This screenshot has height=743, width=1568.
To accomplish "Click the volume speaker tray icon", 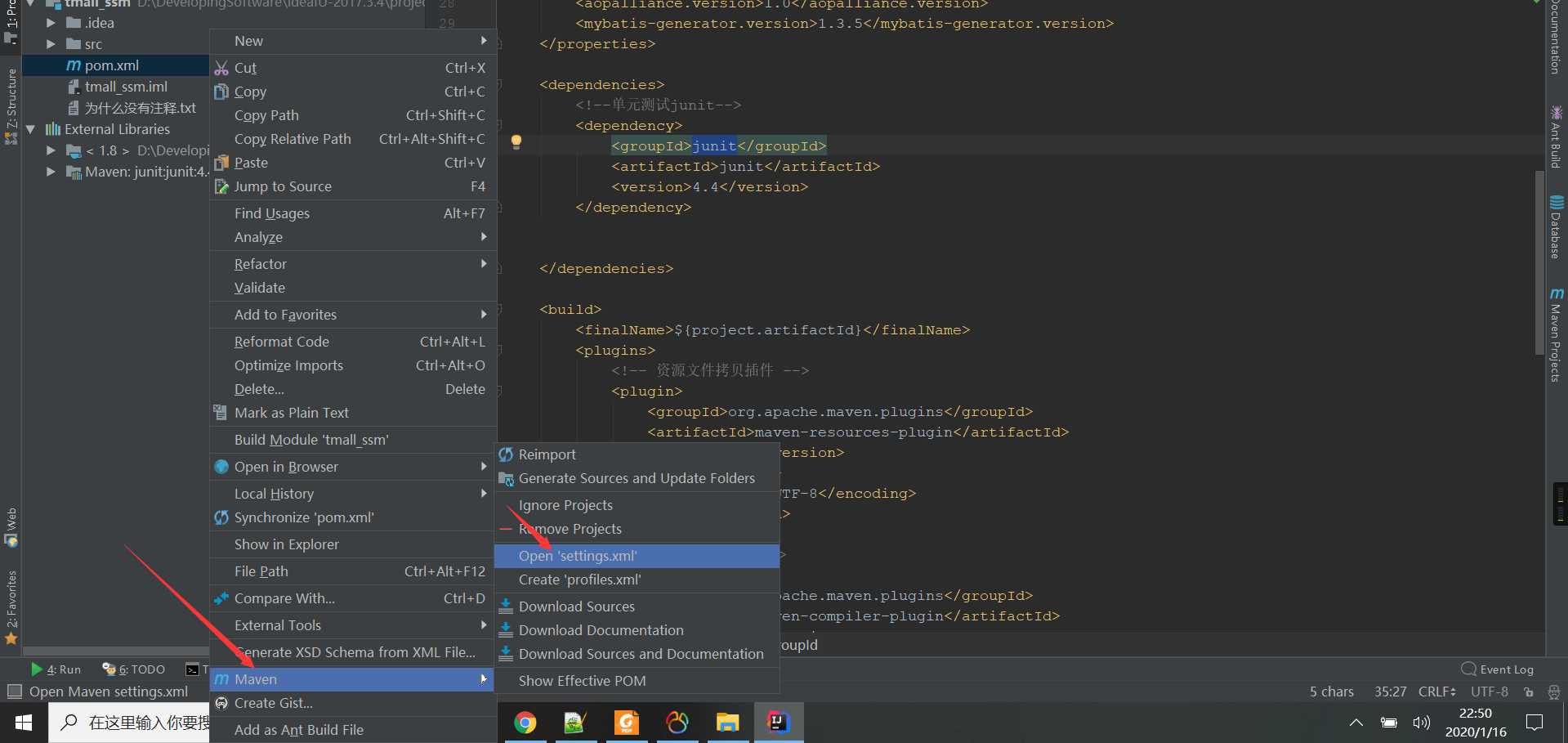I will tap(1422, 723).
